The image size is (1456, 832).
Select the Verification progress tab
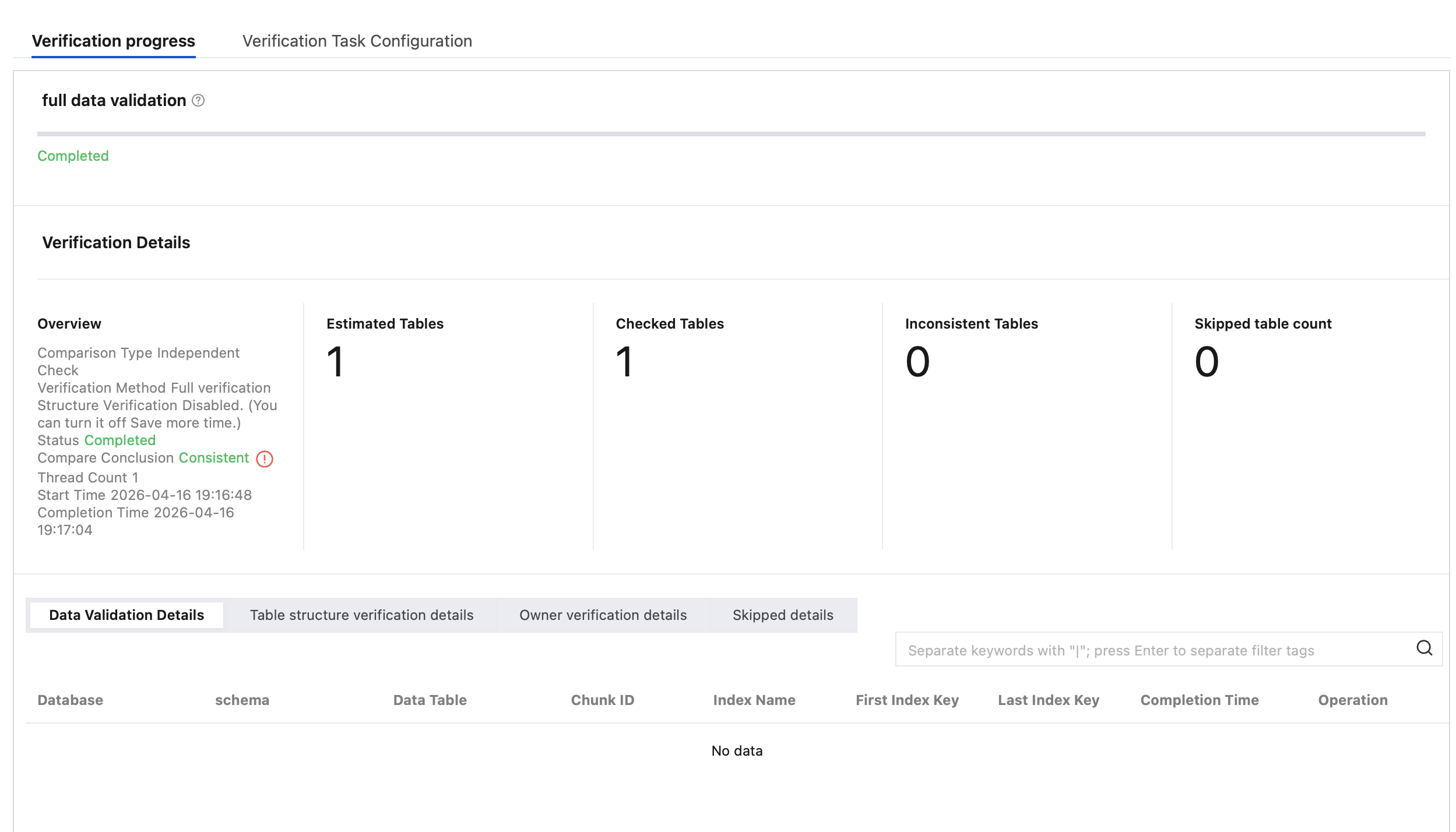coord(113,41)
